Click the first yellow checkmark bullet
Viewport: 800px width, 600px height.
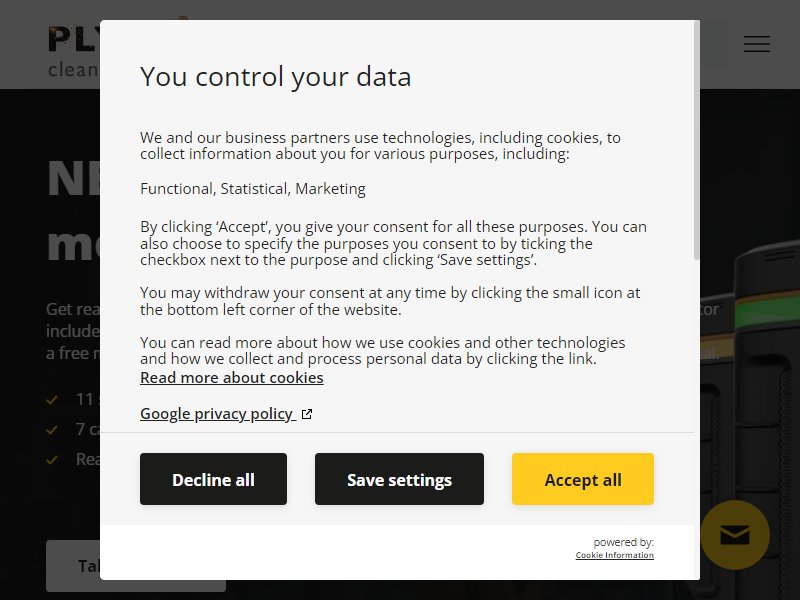click(x=52, y=399)
